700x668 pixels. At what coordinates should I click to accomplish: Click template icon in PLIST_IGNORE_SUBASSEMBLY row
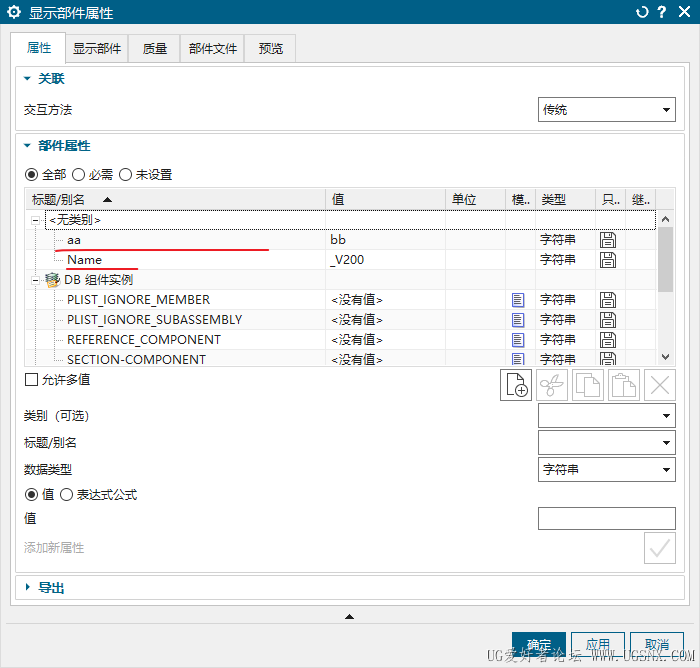pos(518,320)
